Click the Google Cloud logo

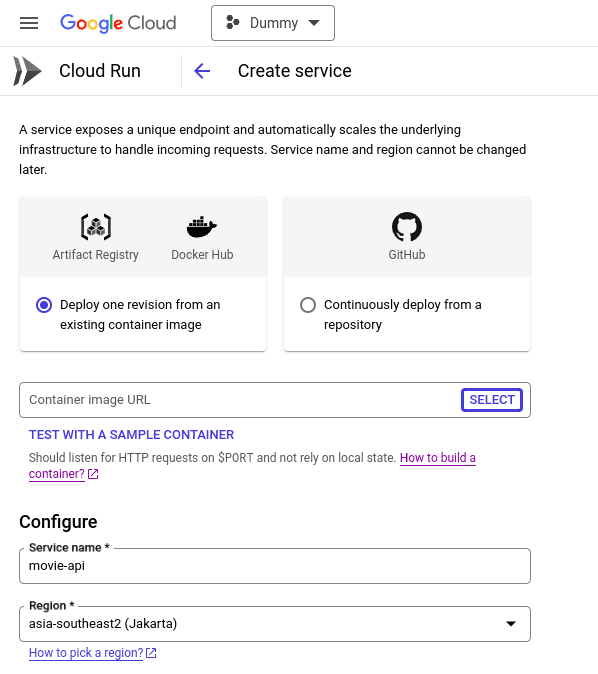coord(118,23)
